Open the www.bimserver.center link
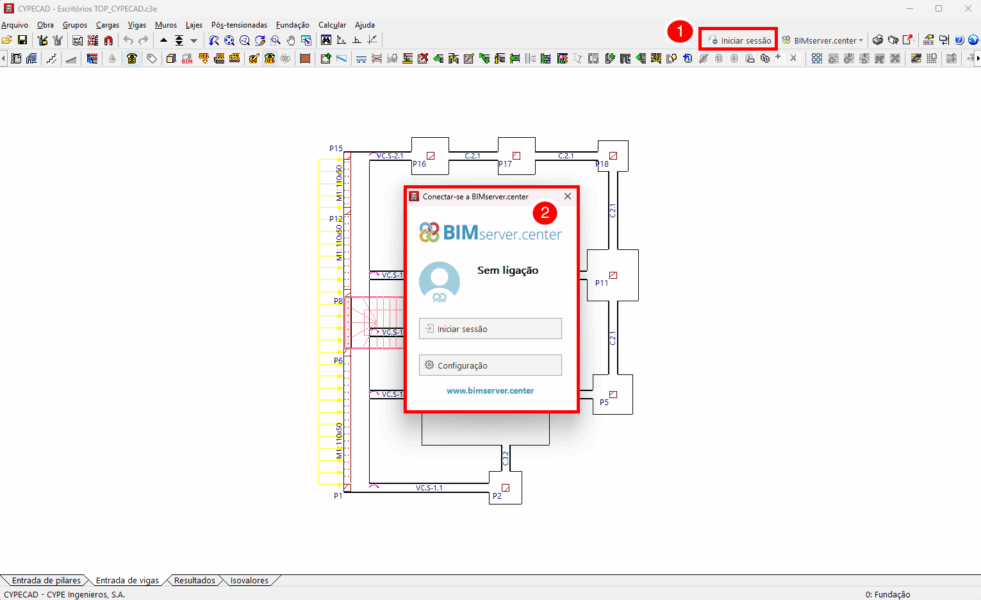The image size is (981, 600). 490,391
